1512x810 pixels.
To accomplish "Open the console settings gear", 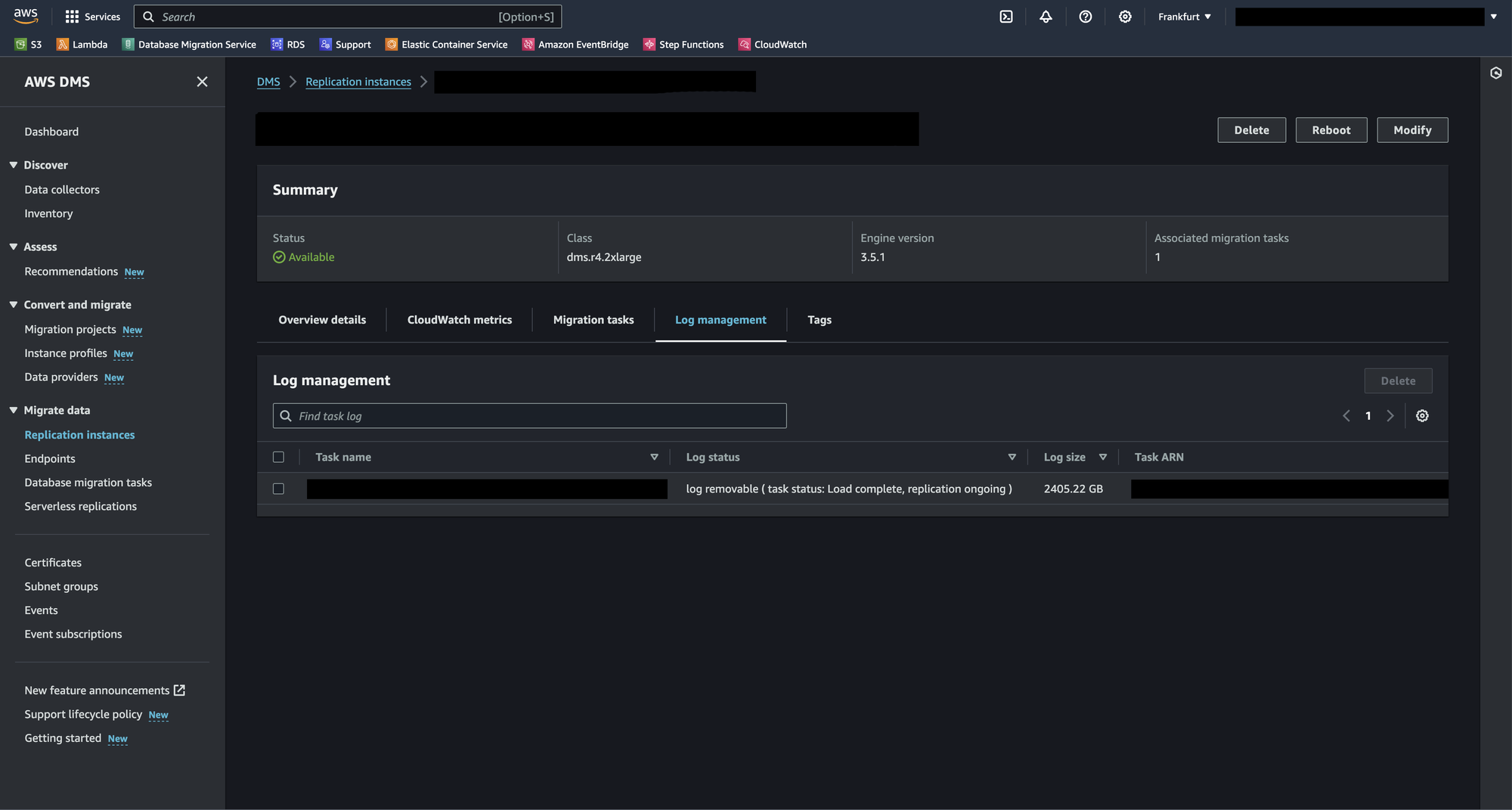I will 1125,17.
